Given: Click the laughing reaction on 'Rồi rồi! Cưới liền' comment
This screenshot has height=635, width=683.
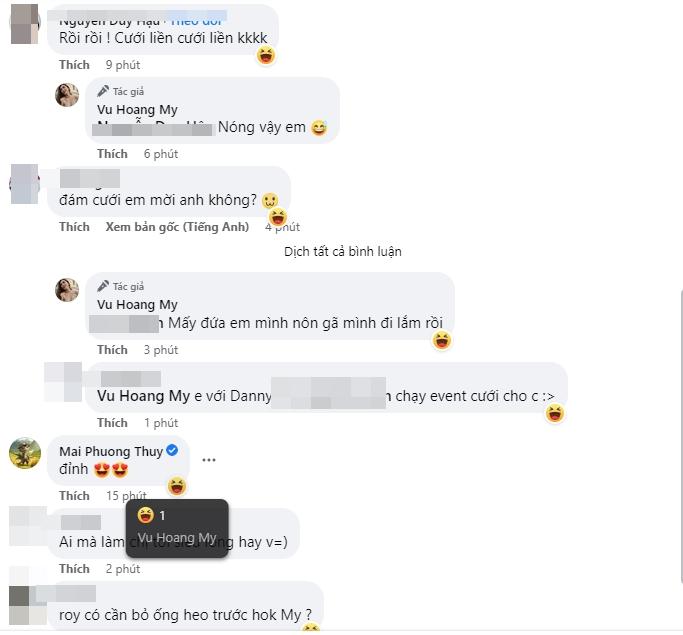Looking at the screenshot, I should tap(266, 55).
